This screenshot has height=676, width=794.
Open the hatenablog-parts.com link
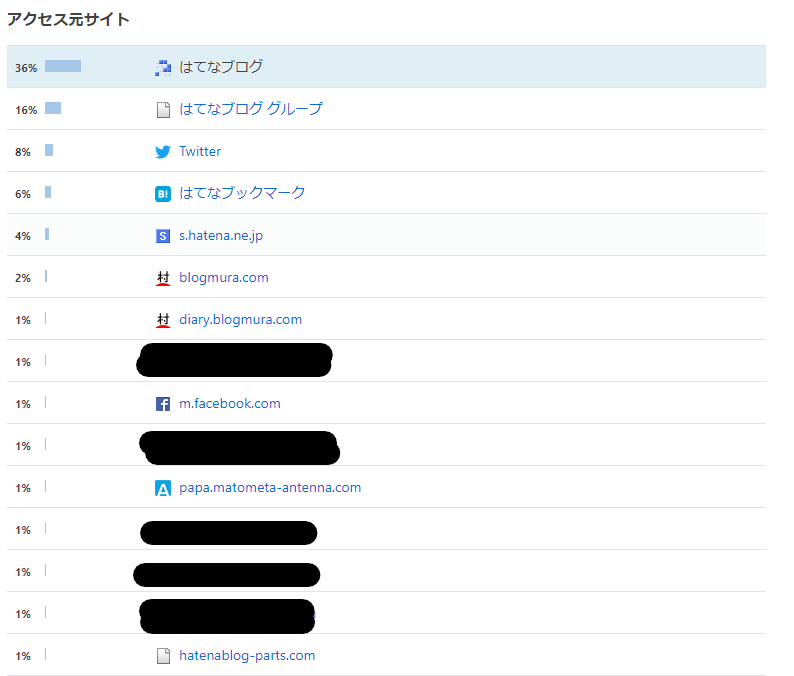(x=247, y=656)
